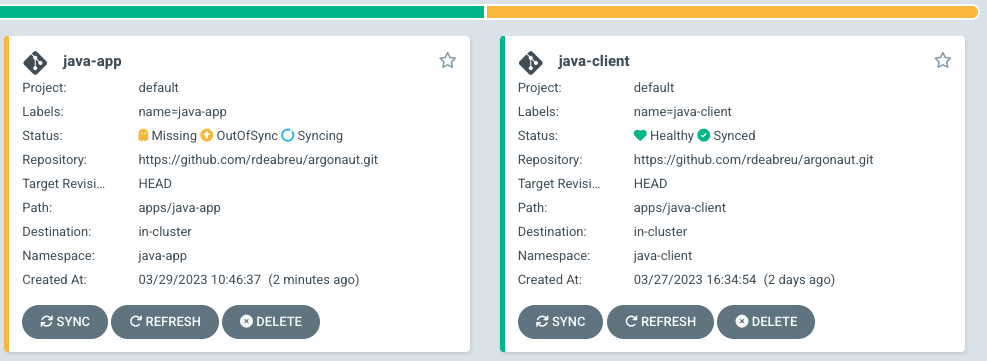Open java-client repository URL

(753, 160)
